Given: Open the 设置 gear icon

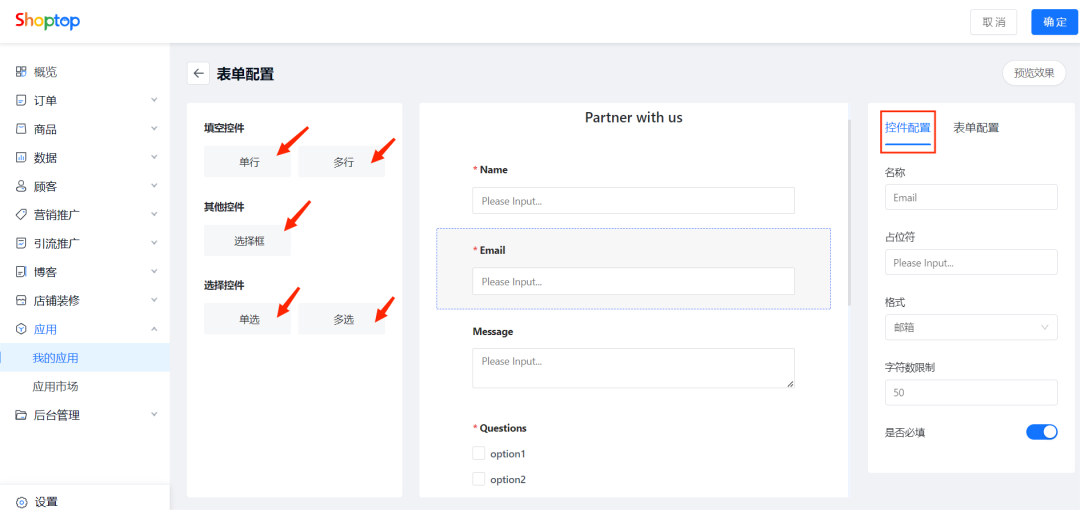Looking at the screenshot, I should tap(21, 502).
